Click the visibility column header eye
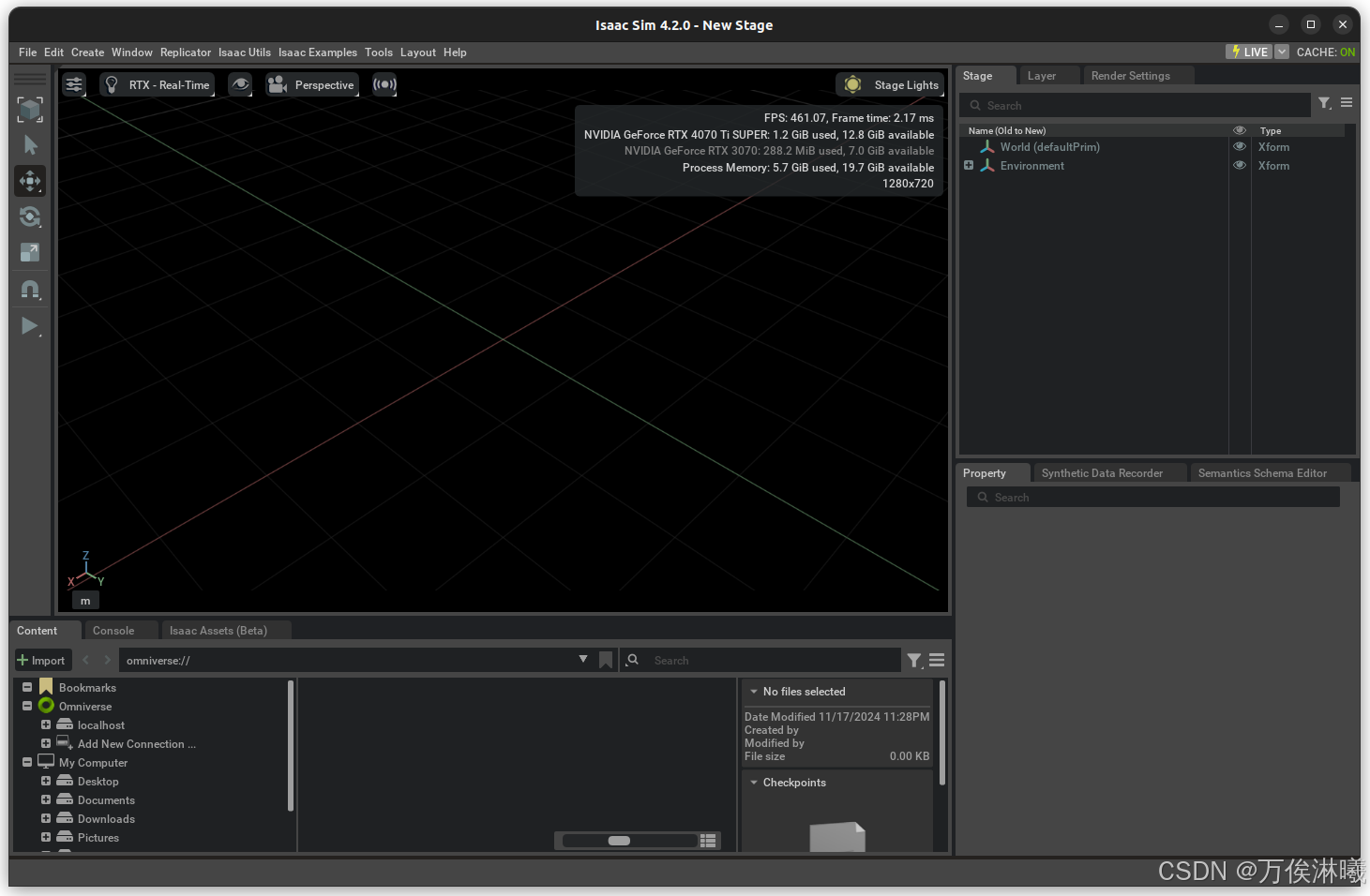The height and width of the screenshot is (896, 1370). (1240, 130)
